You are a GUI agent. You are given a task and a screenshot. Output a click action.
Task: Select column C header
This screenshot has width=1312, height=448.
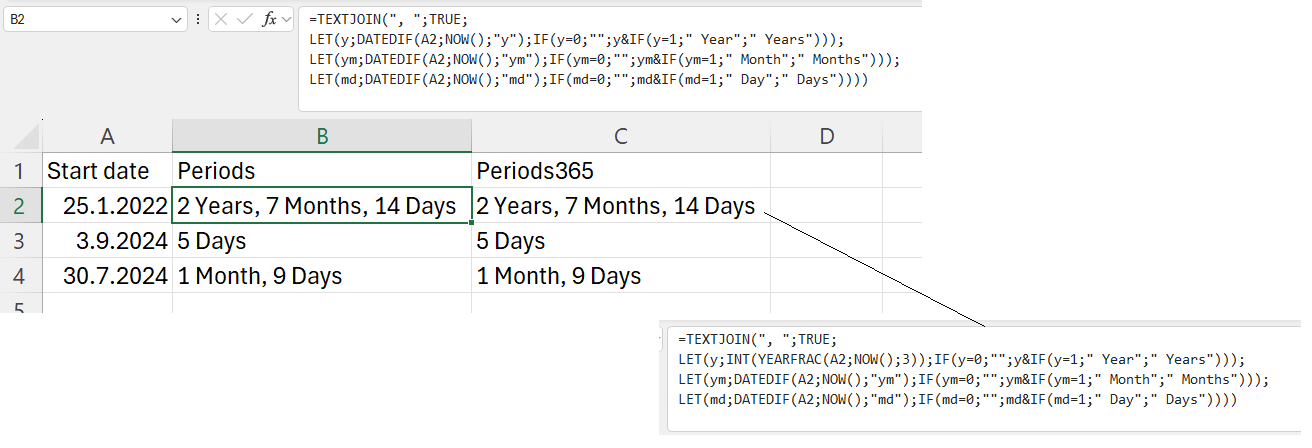point(621,137)
